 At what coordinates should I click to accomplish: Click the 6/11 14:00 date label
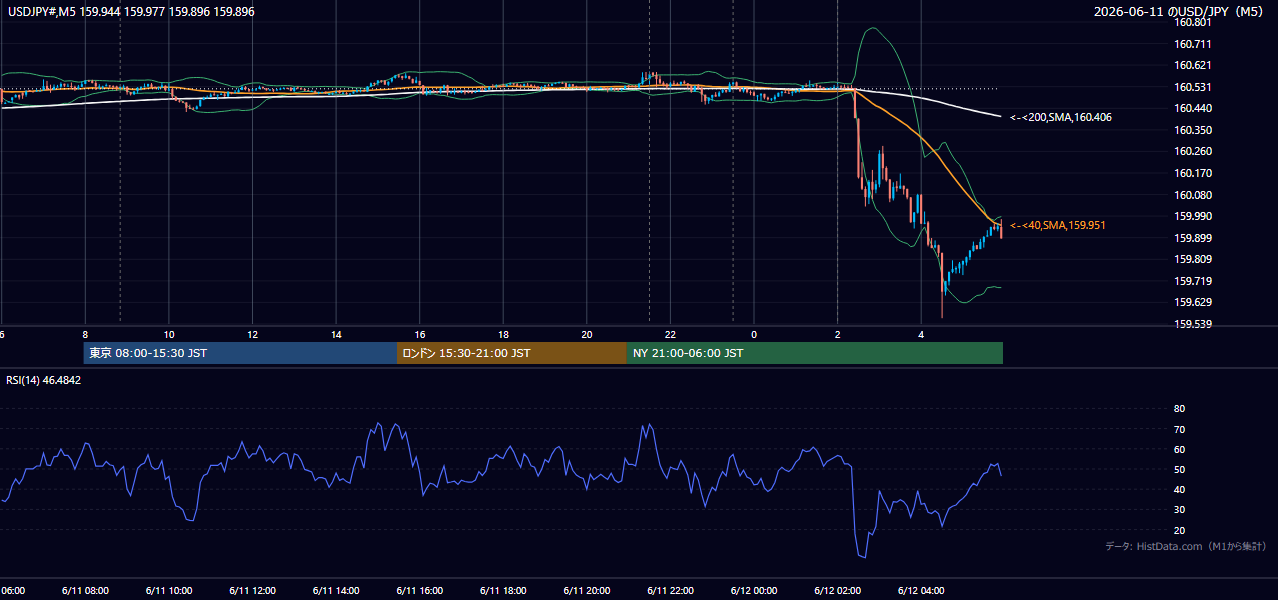click(336, 591)
